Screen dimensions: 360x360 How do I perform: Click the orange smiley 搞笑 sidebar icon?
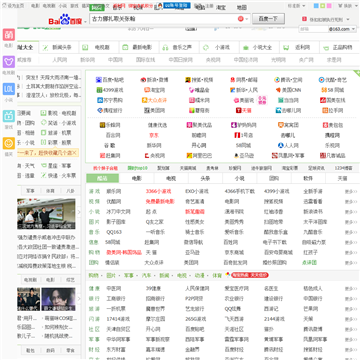coord(9,143)
